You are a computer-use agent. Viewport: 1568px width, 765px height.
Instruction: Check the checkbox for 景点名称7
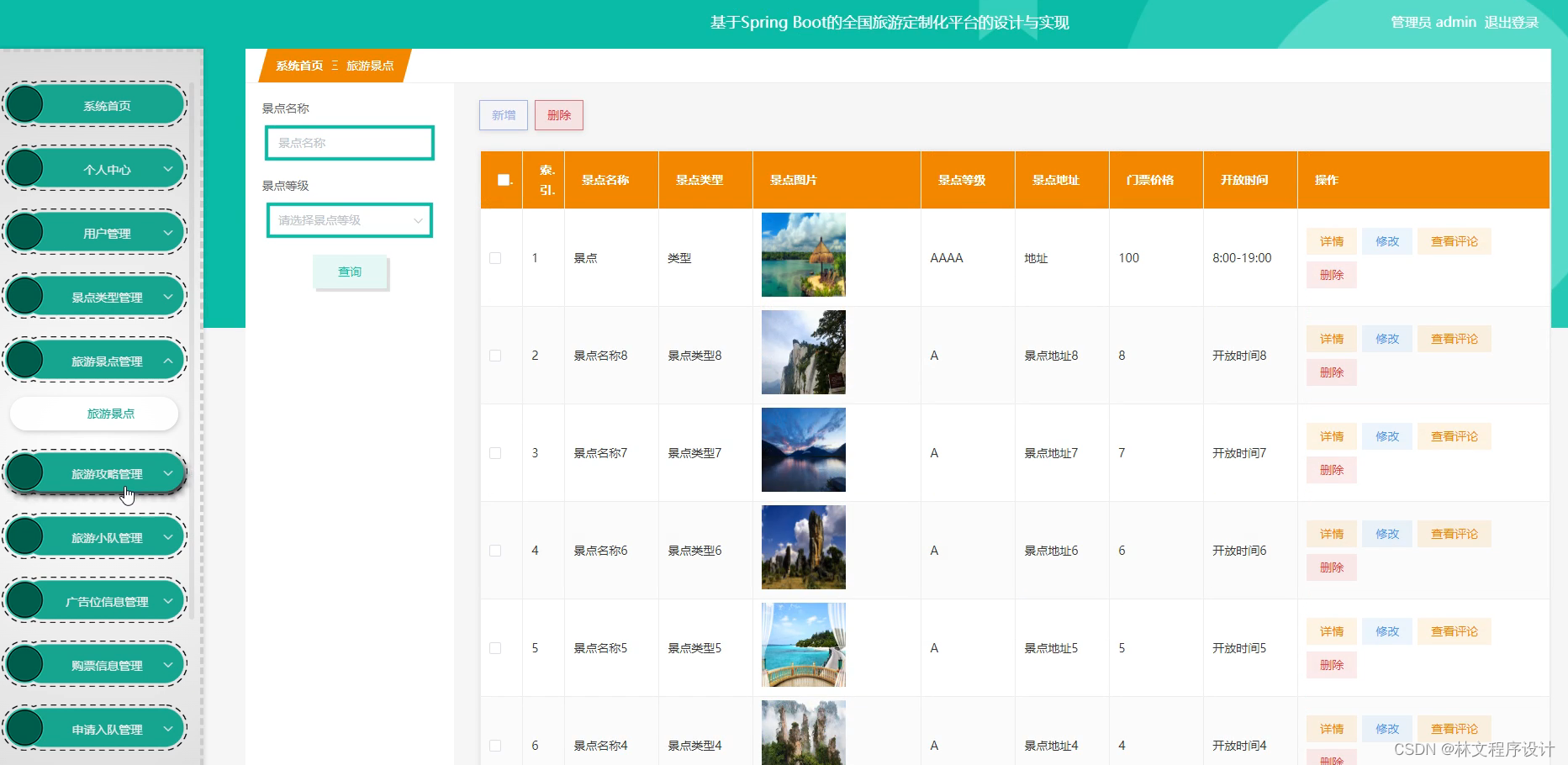coord(495,452)
